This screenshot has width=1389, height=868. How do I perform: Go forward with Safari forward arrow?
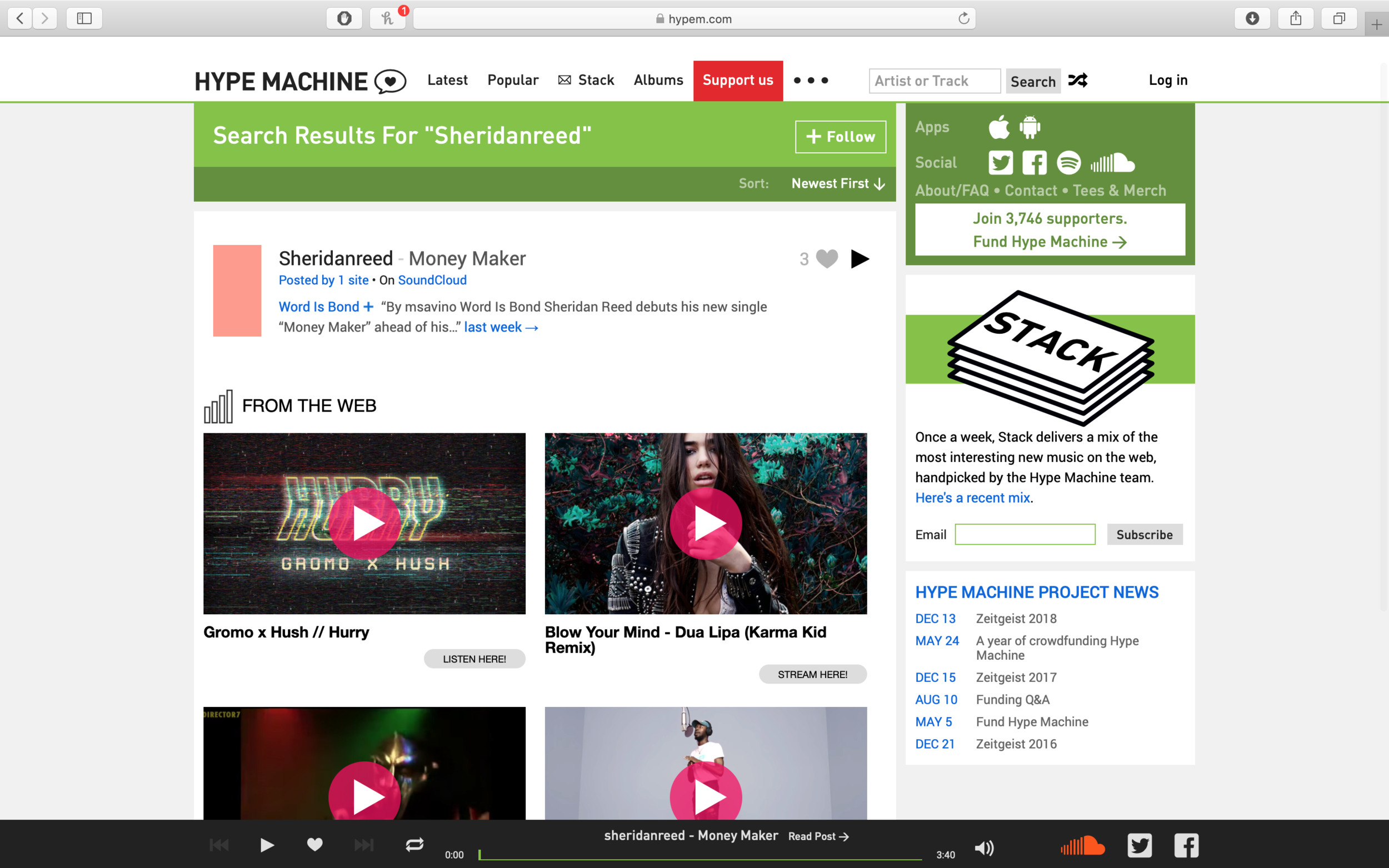(45, 18)
